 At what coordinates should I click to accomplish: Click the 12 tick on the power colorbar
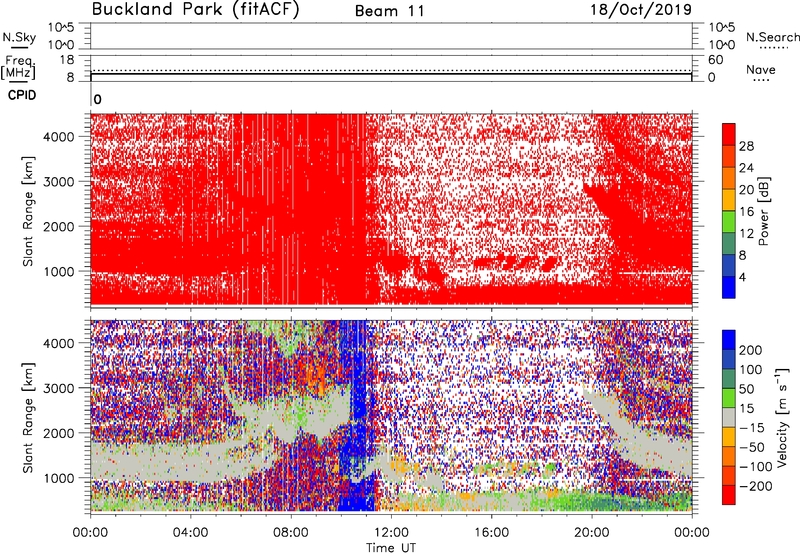click(x=746, y=233)
